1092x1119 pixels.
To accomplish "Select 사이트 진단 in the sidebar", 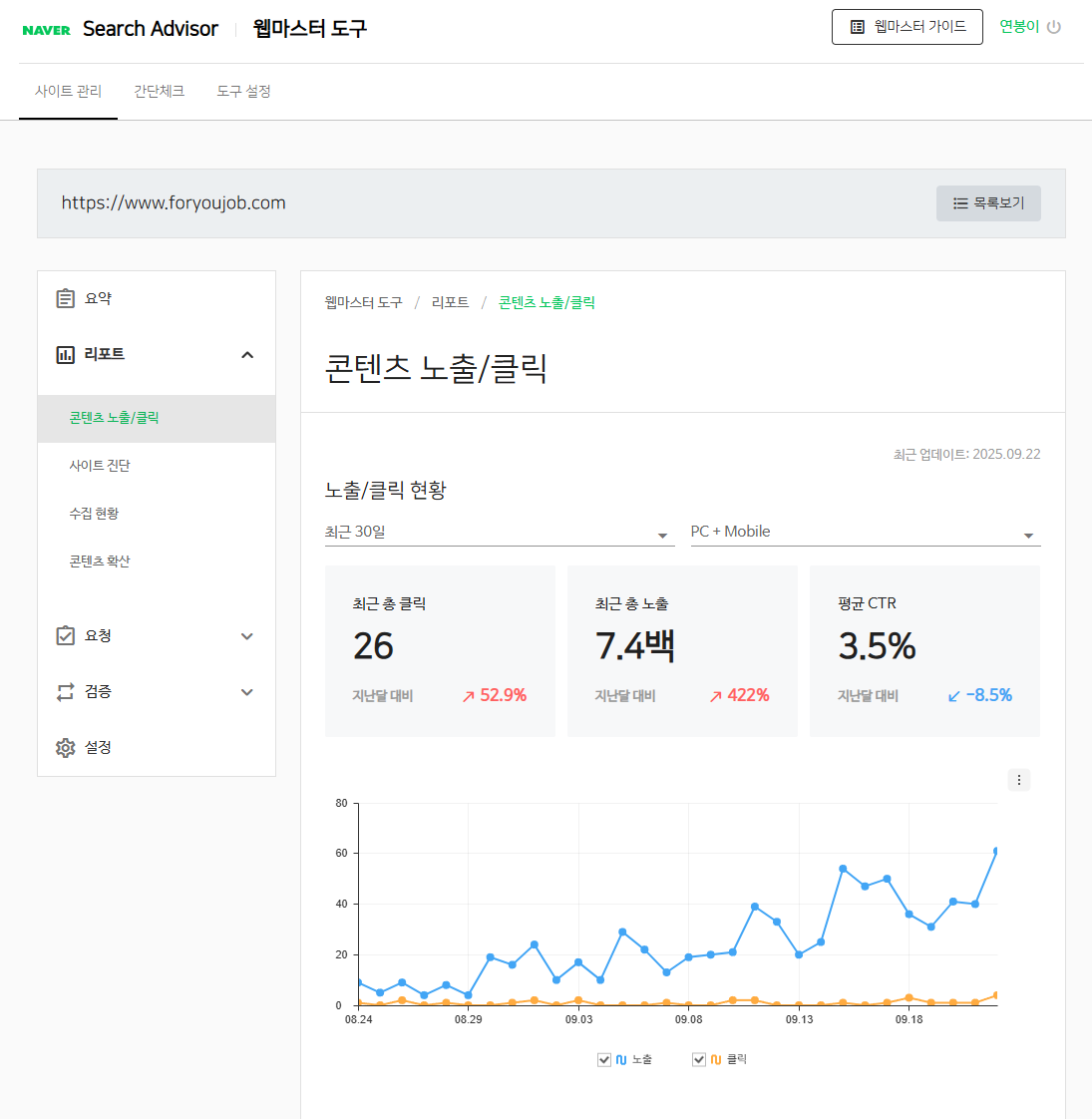I will point(100,466).
